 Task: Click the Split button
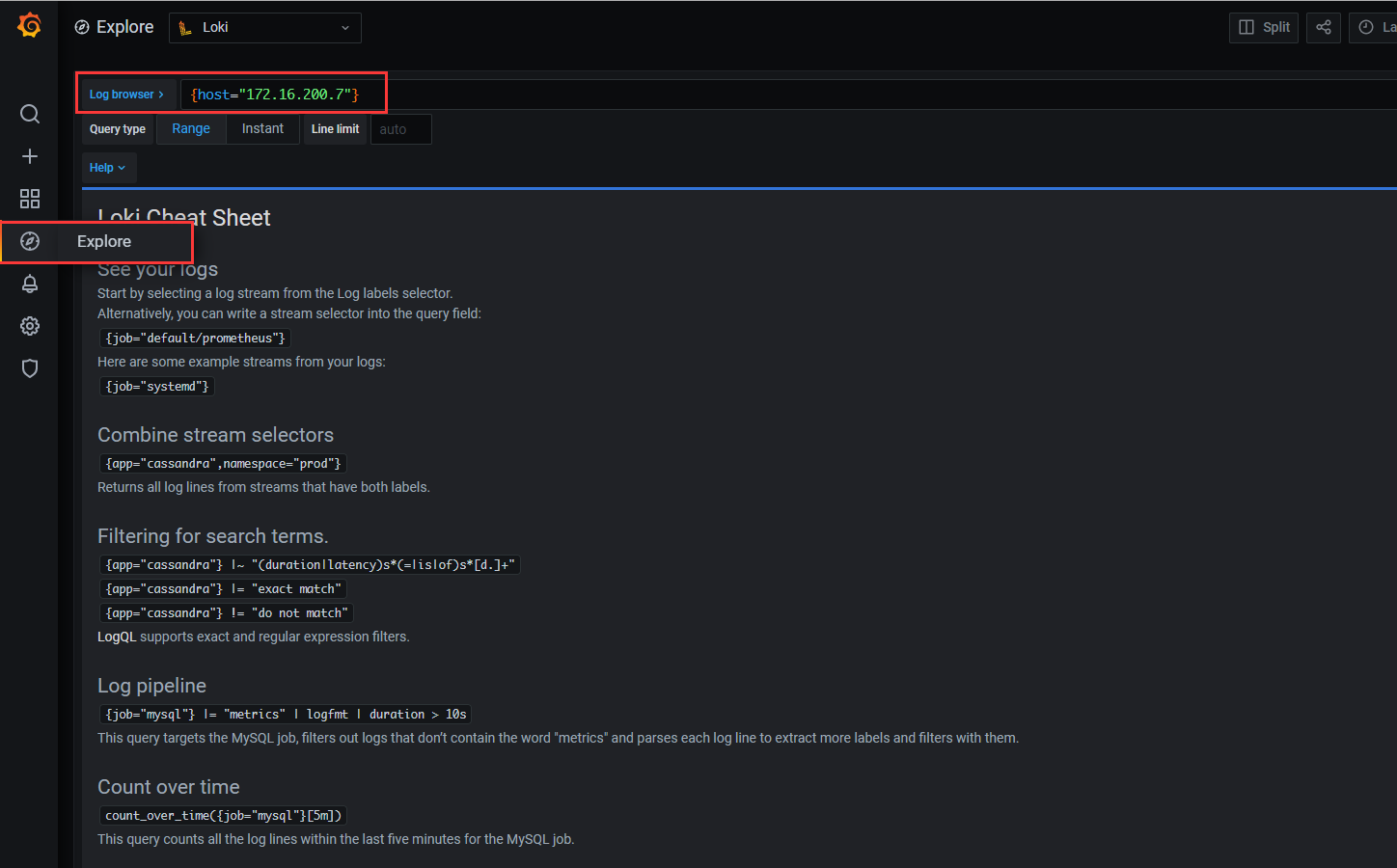click(1264, 27)
